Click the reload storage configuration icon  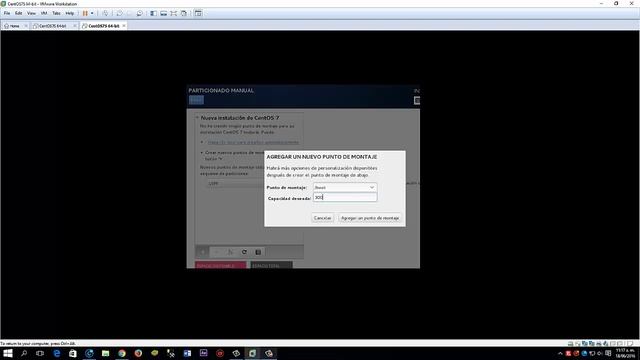tap(244, 252)
